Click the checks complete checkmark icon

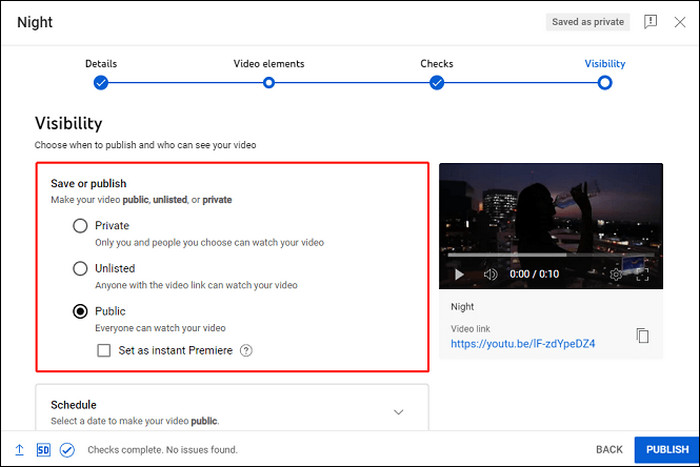point(67,450)
